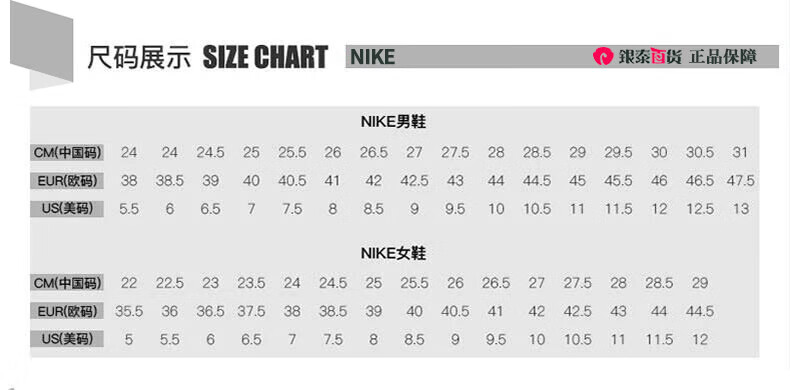This screenshot has width=790, height=390.
Task: Click the gray folded ribbon graphic
Action: click(41, 45)
